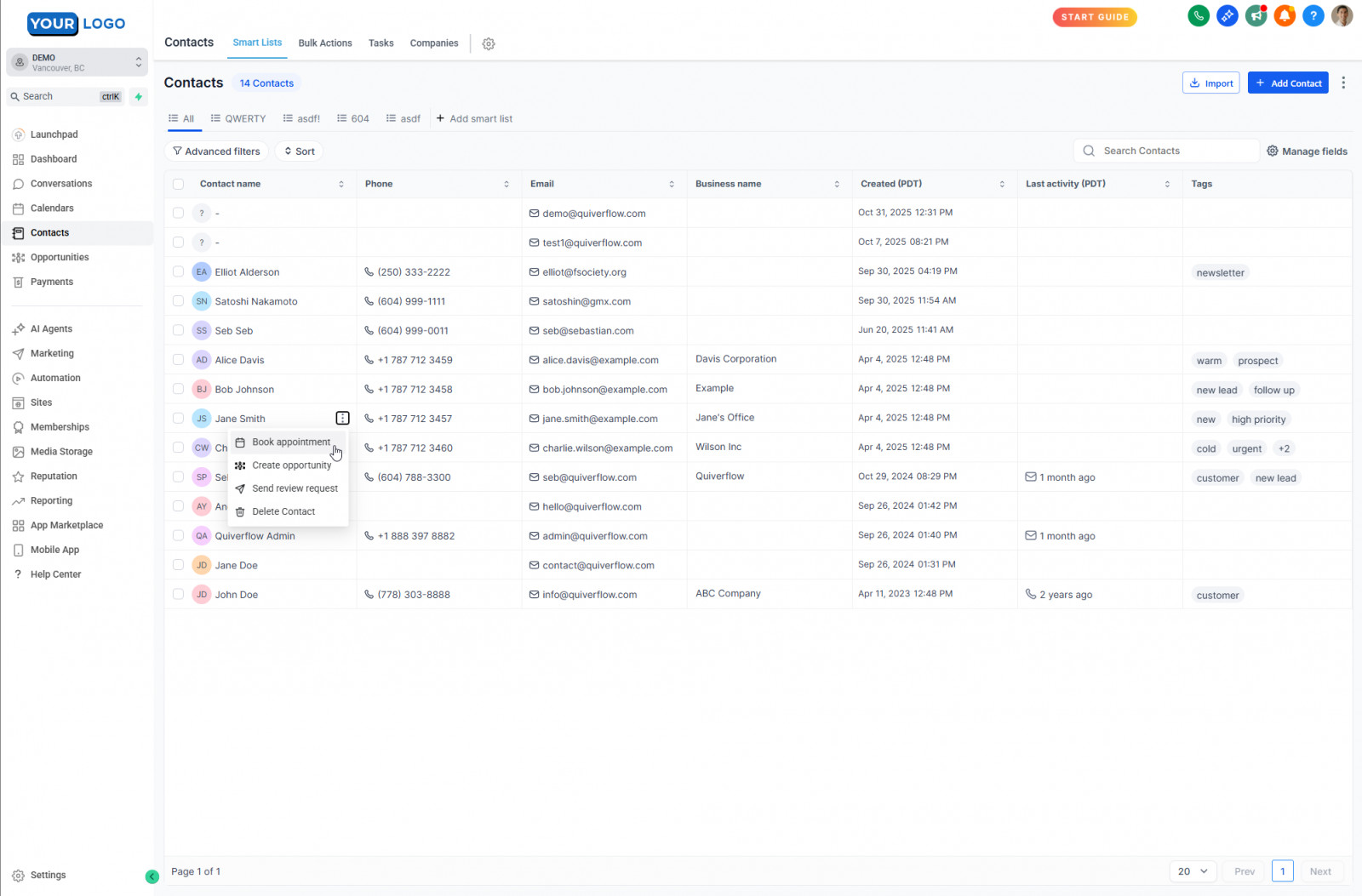1362x896 pixels.
Task: Click the megaphone announcements icon
Action: [1256, 16]
